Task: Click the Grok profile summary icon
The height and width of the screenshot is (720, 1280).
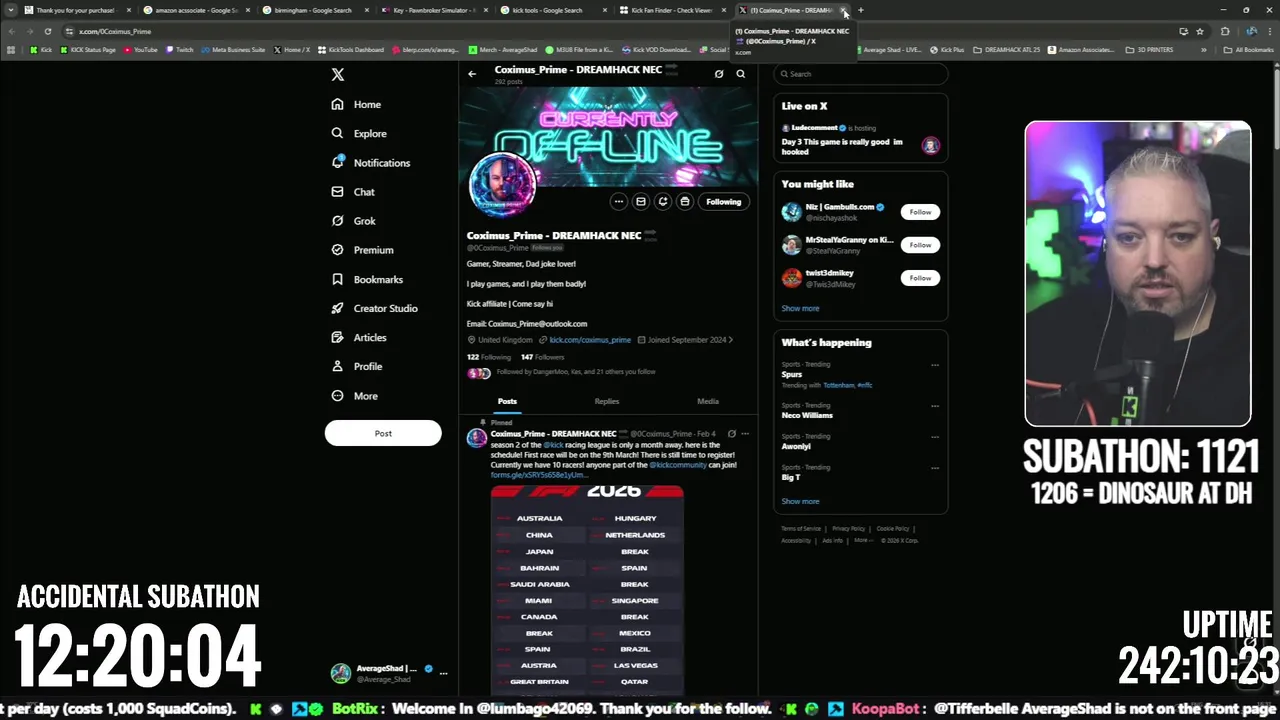Action: [719, 74]
